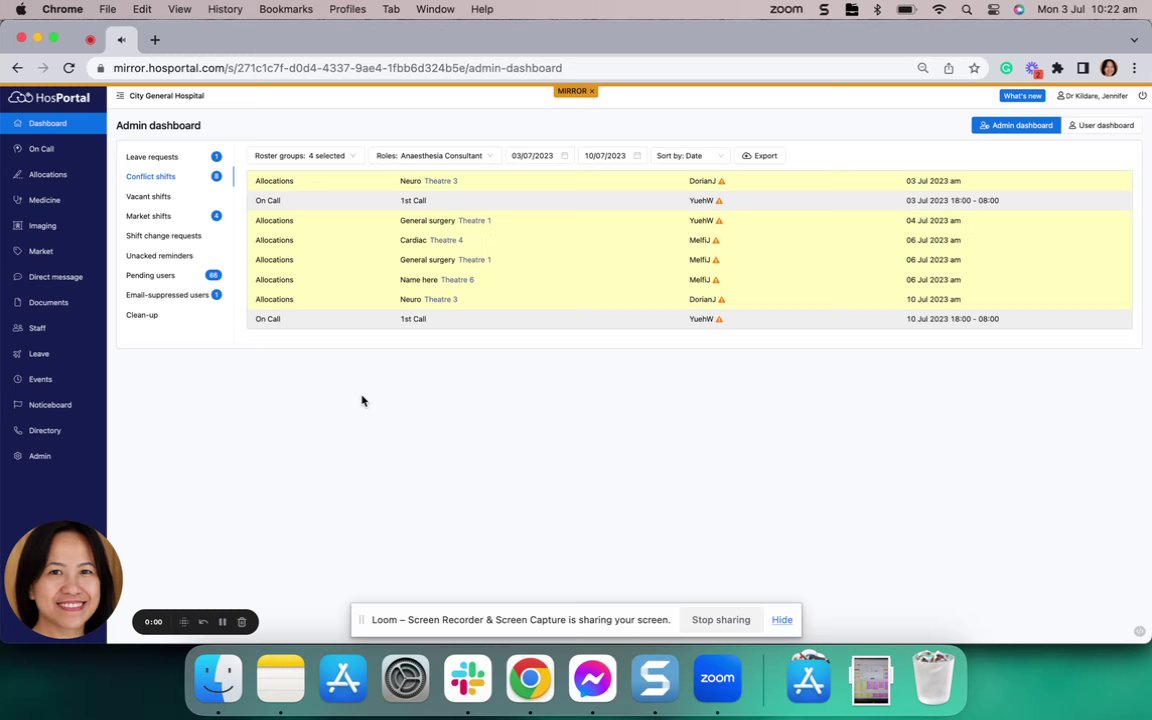The height and width of the screenshot is (720, 1152).
Task: Click warning icon in Cardiac MelfiJ row
Action: click(716, 240)
